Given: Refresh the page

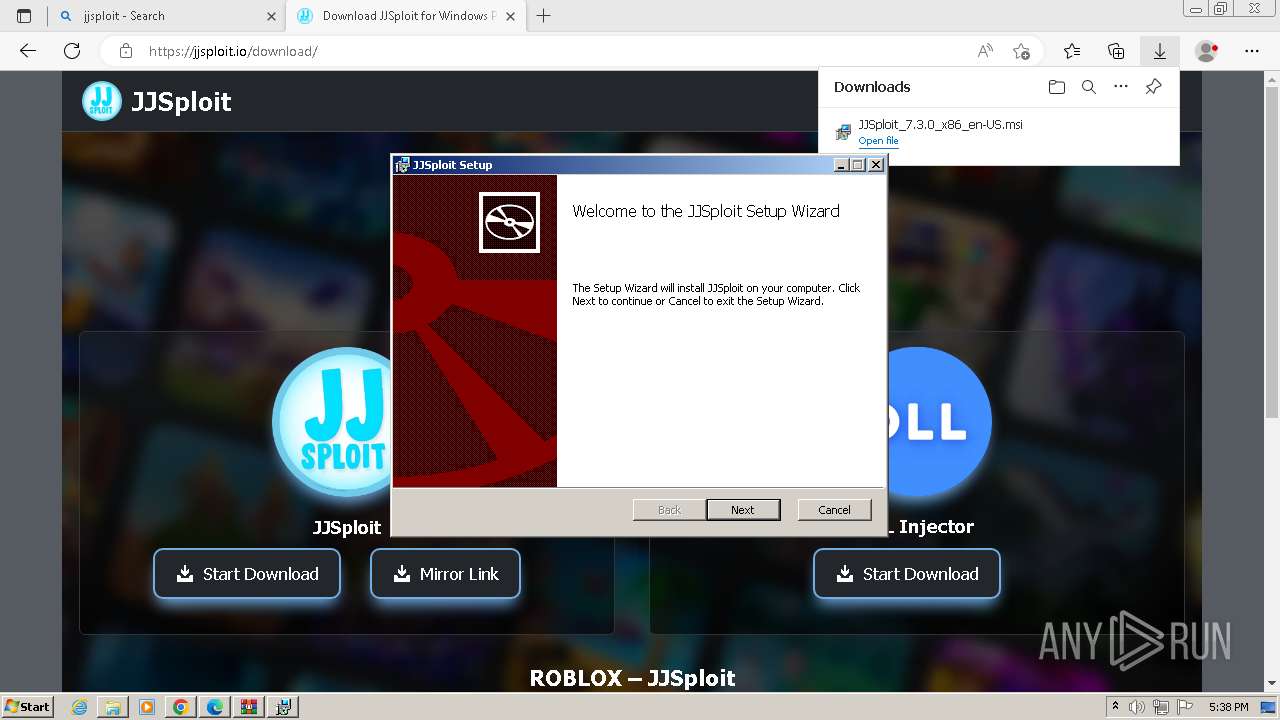Looking at the screenshot, I should click(72, 51).
